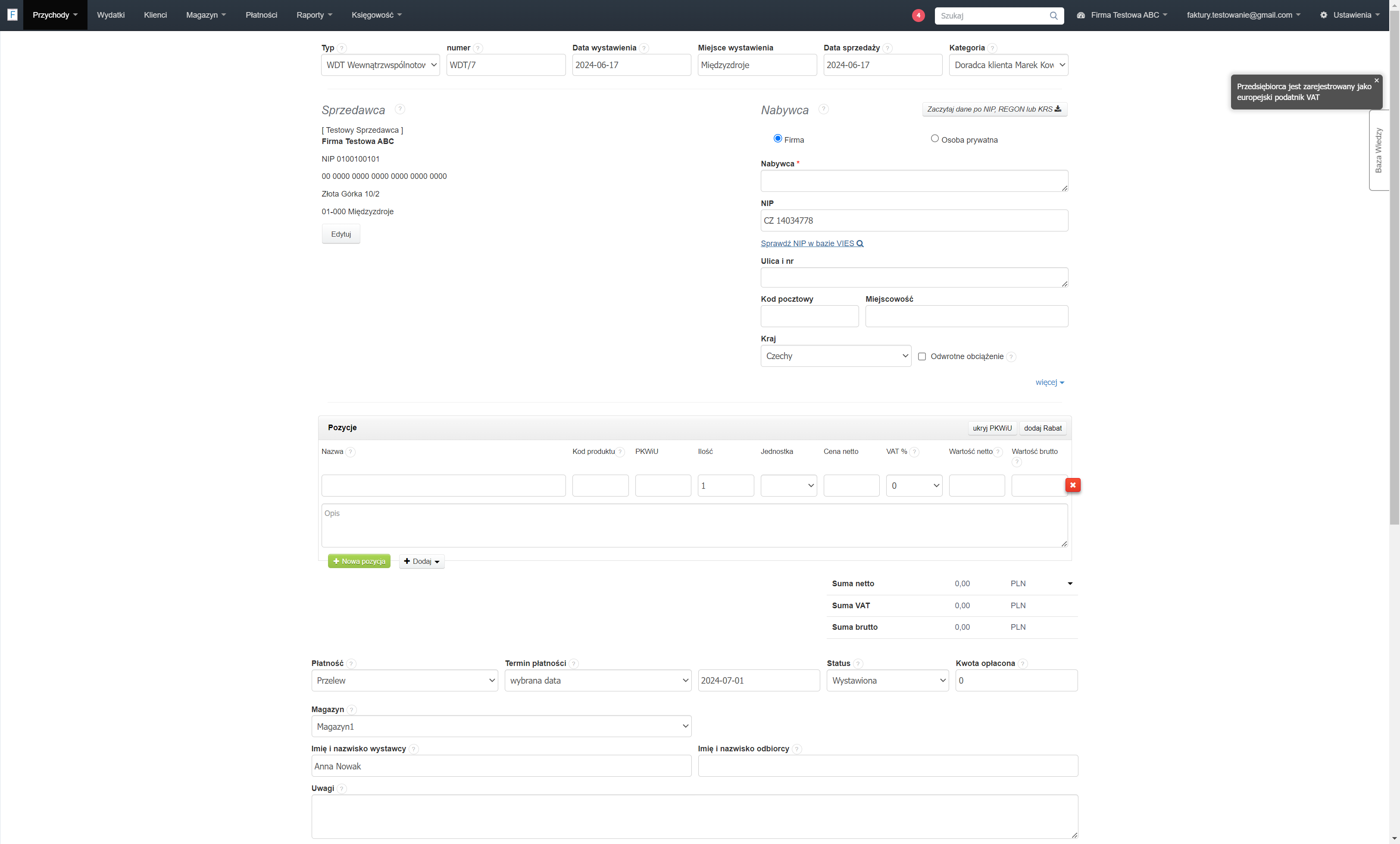Open the Płatność dropdown showing Przelew
1400x844 pixels.
(x=405, y=680)
